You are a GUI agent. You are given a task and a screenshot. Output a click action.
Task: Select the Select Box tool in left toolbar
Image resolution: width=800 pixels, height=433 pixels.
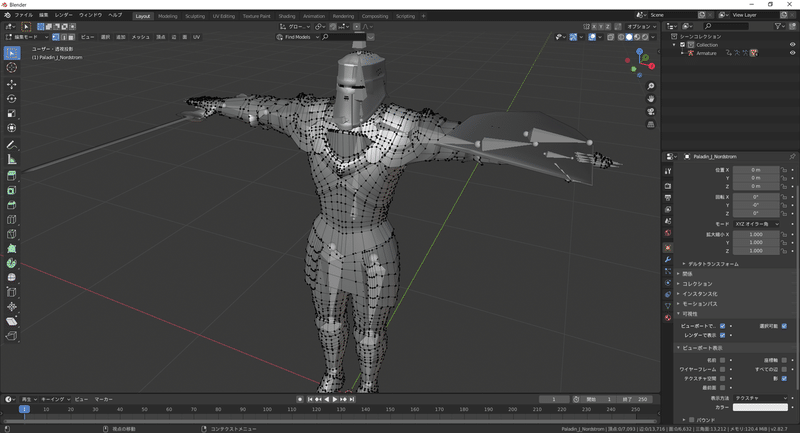[x=12, y=53]
